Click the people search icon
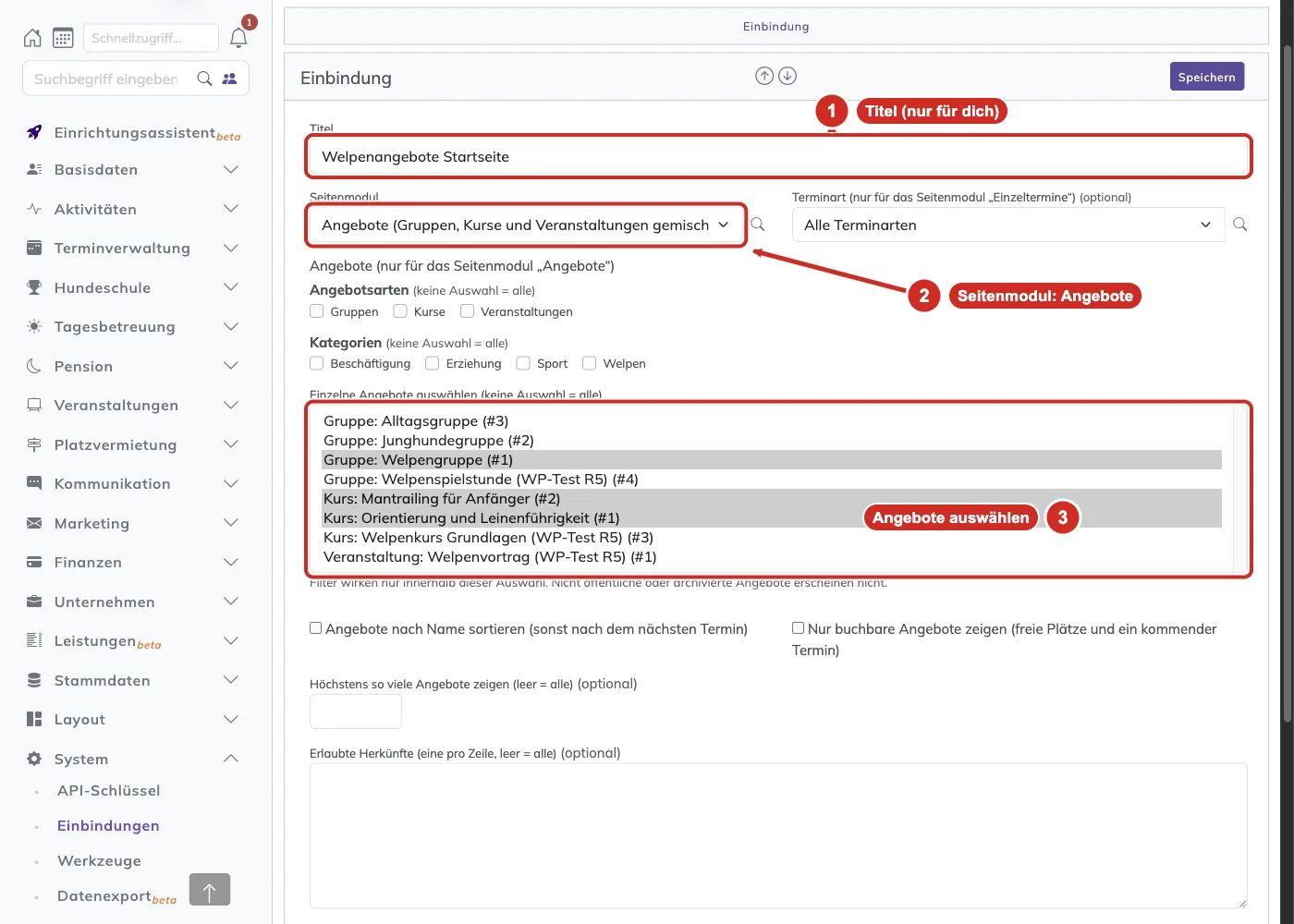Screen dimensions: 1294x924 point(230,79)
